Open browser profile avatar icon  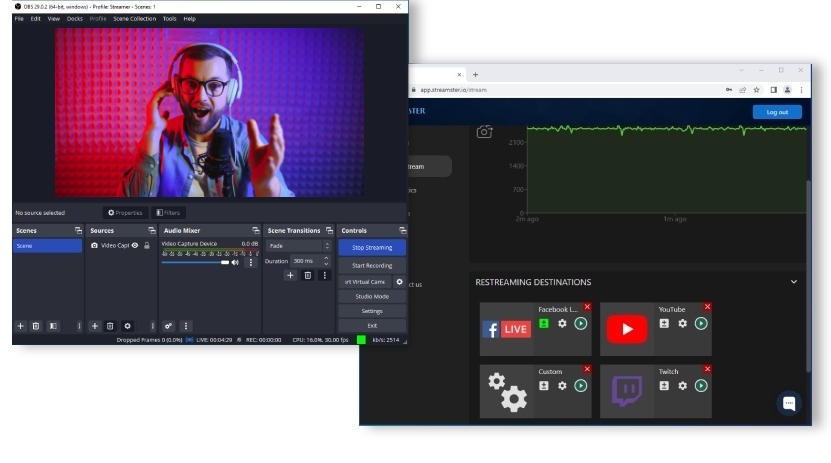point(788,90)
